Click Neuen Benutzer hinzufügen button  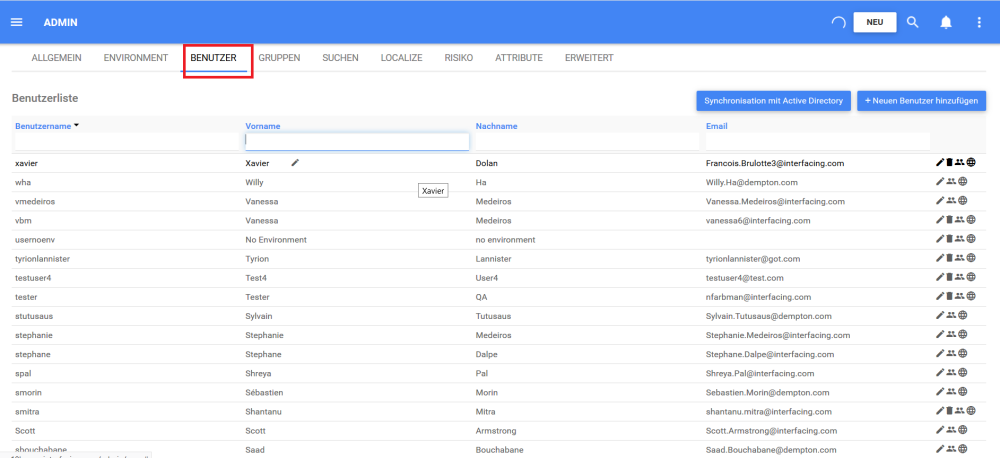922,101
